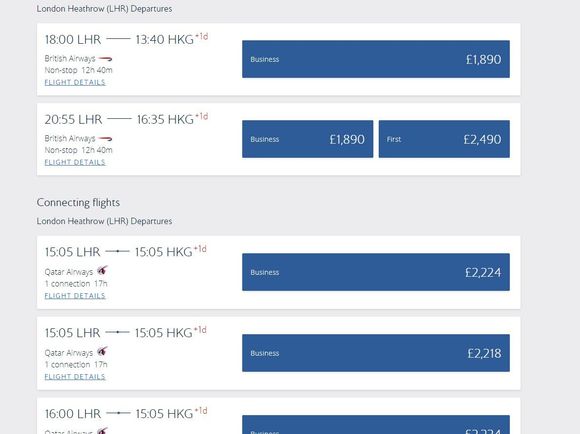Open Flight Details for 18:00 LHR flight
Image resolution: width=580 pixels, height=434 pixels.
click(75, 83)
